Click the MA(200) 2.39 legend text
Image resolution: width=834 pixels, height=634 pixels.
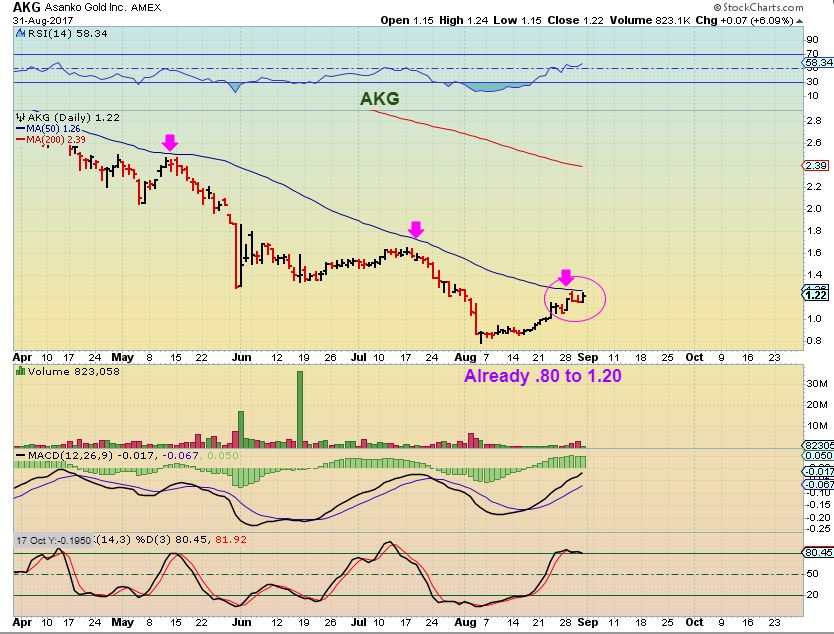pyautogui.click(x=56, y=140)
